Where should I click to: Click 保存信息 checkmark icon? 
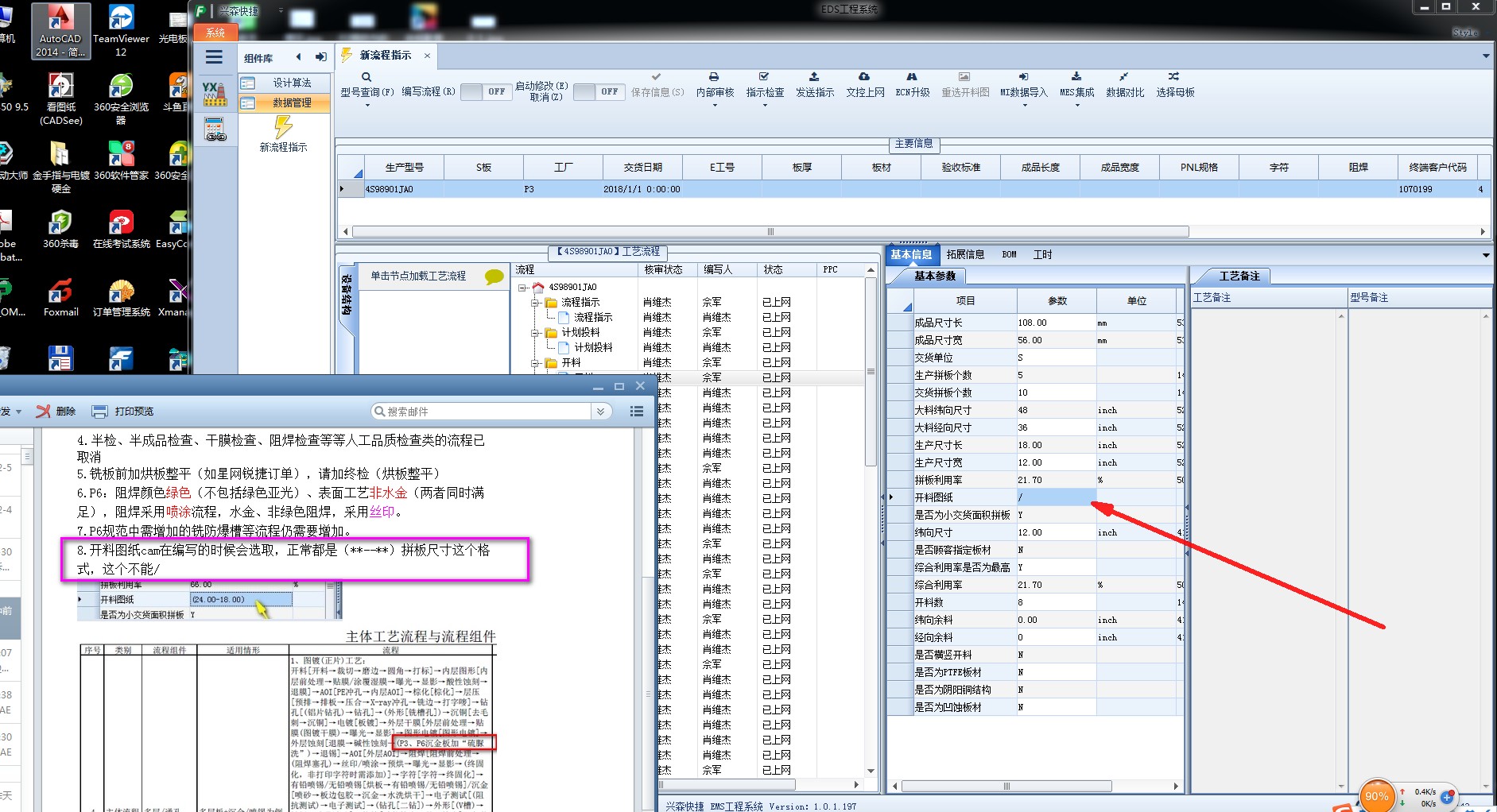point(656,77)
